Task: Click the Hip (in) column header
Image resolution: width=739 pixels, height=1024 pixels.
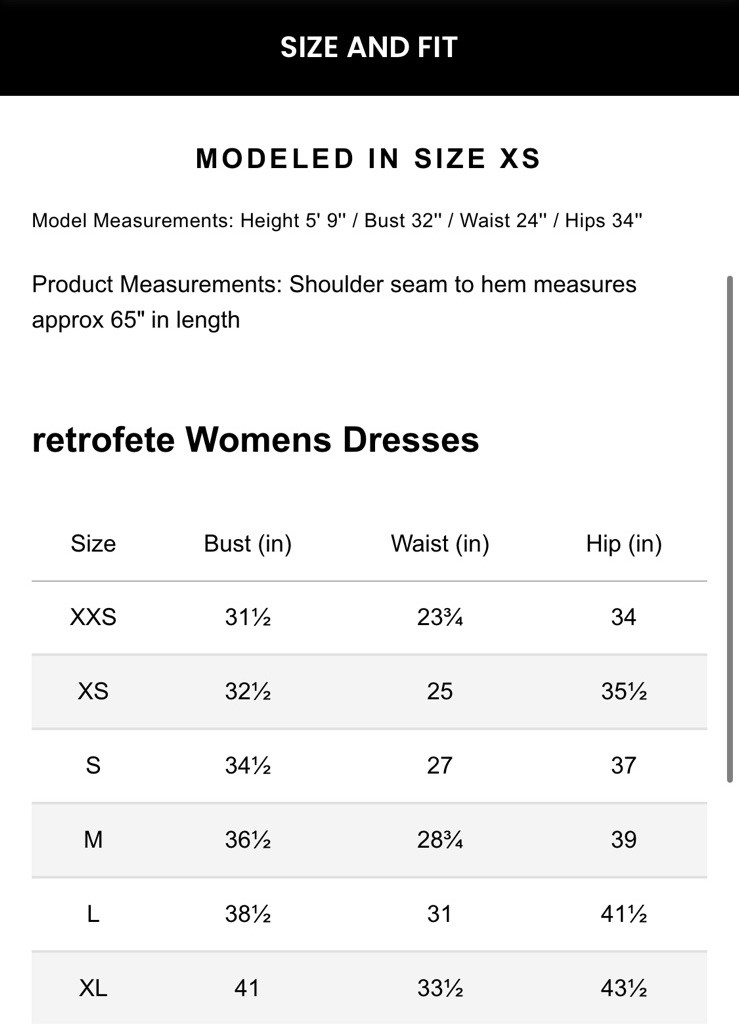Action: point(624,543)
